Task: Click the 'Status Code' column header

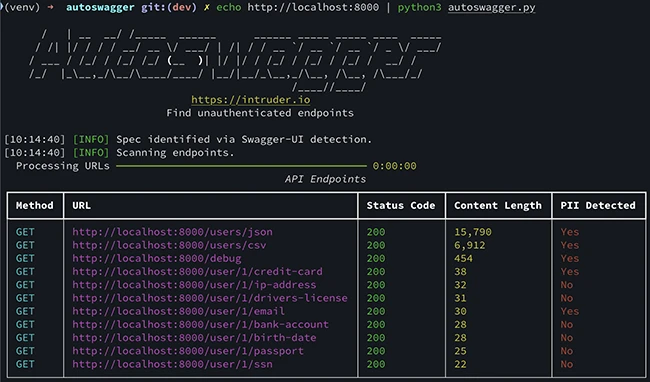Action: click(x=401, y=206)
